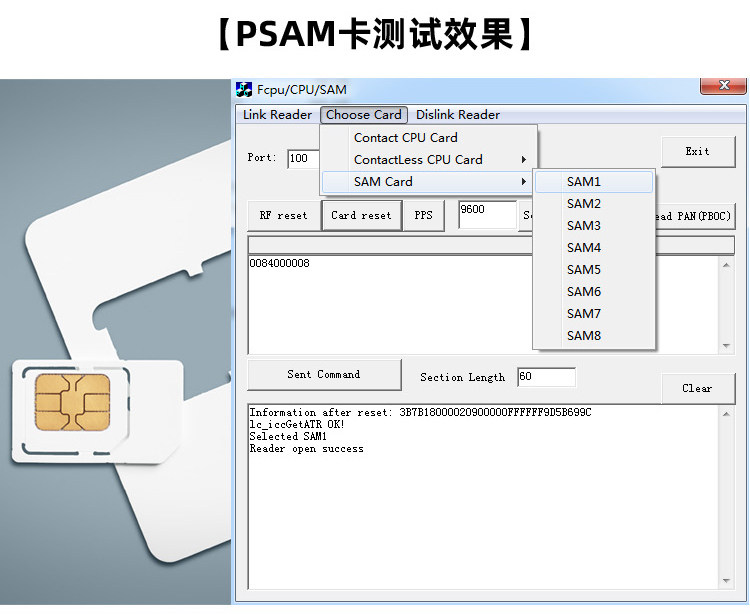Choose SAM2 from the submenu
The image size is (750, 614).
click(594, 204)
